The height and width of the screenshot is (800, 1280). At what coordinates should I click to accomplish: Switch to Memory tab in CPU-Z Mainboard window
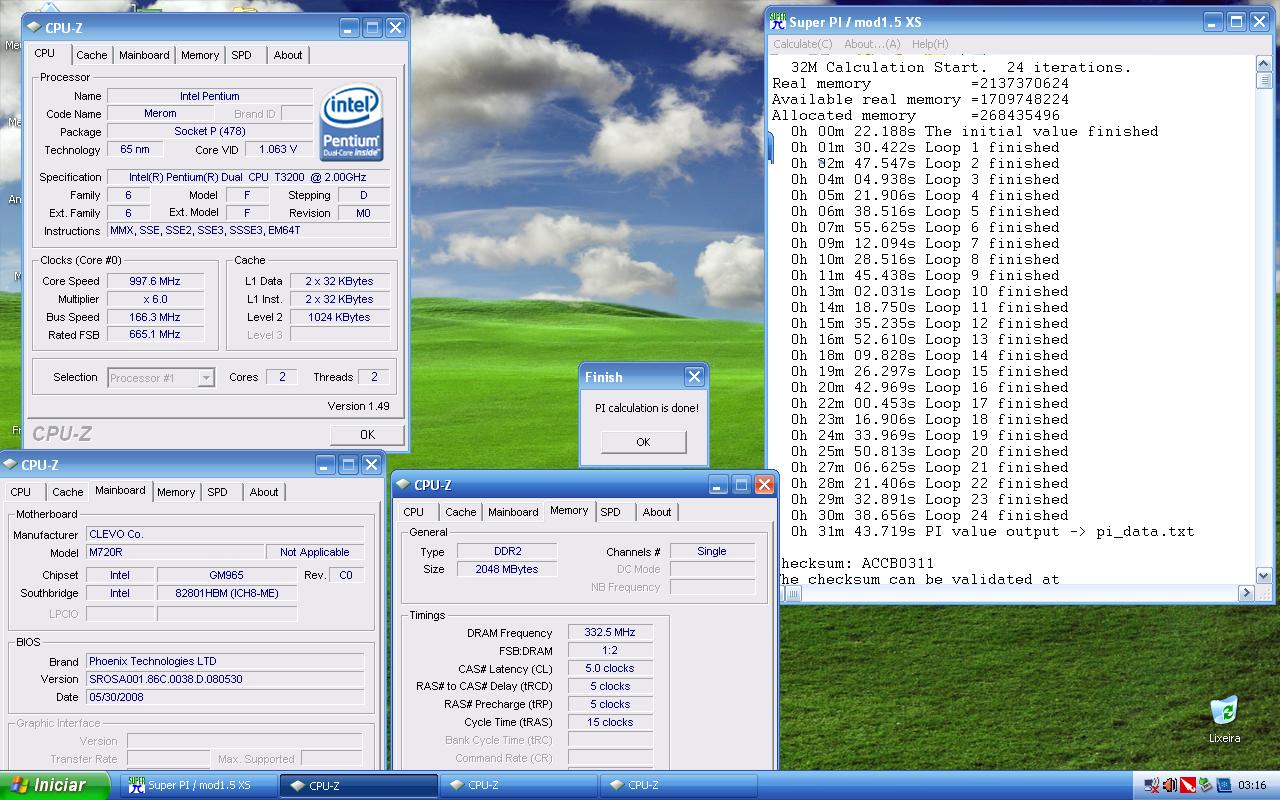click(176, 492)
